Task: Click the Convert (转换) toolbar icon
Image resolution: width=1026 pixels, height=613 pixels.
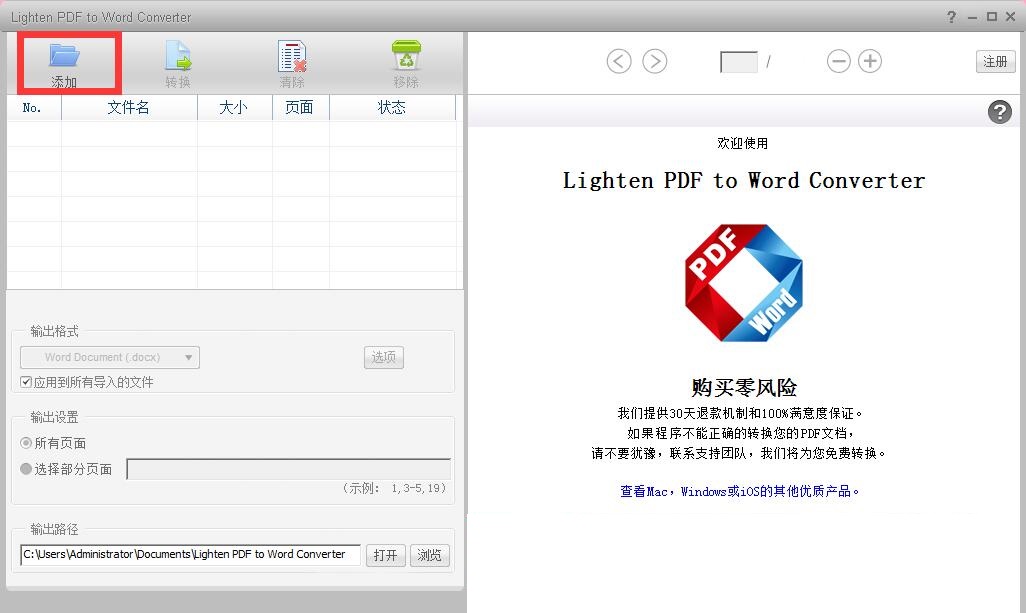Action: pyautogui.click(x=178, y=56)
